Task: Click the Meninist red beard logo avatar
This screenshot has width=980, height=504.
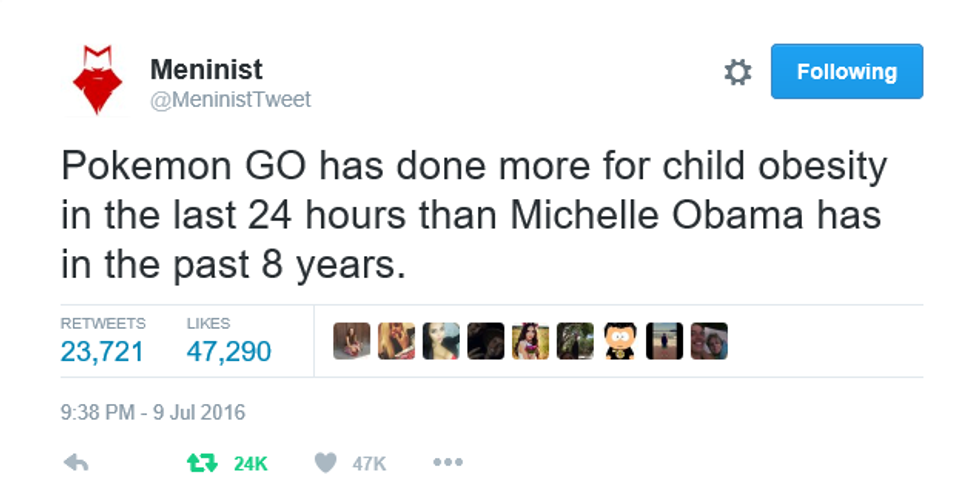Action: pyautogui.click(x=97, y=80)
